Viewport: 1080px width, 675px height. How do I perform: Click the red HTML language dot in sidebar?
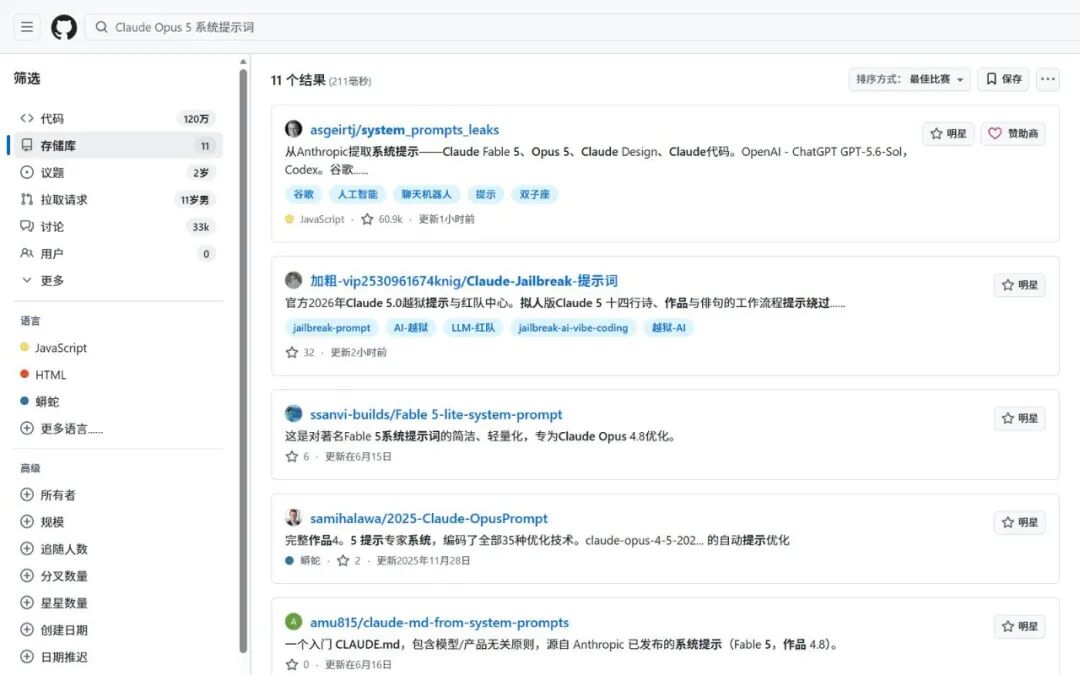(x=25, y=374)
